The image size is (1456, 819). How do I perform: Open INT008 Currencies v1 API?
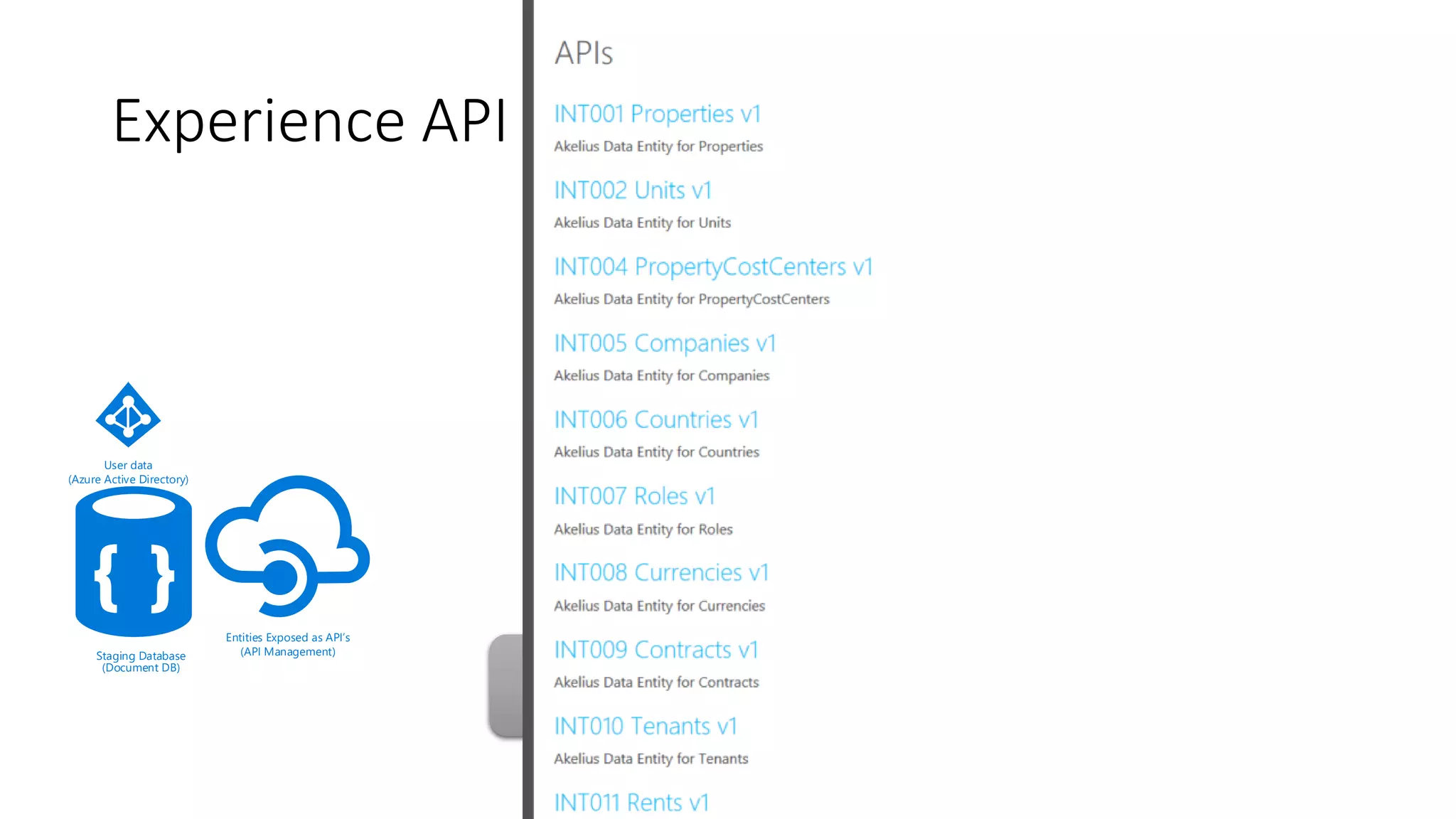point(661,572)
